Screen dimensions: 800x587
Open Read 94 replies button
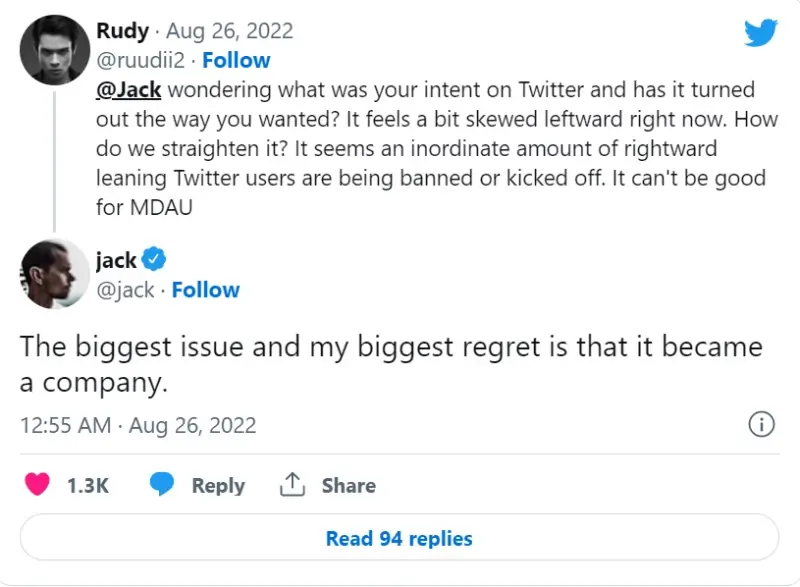(399, 538)
